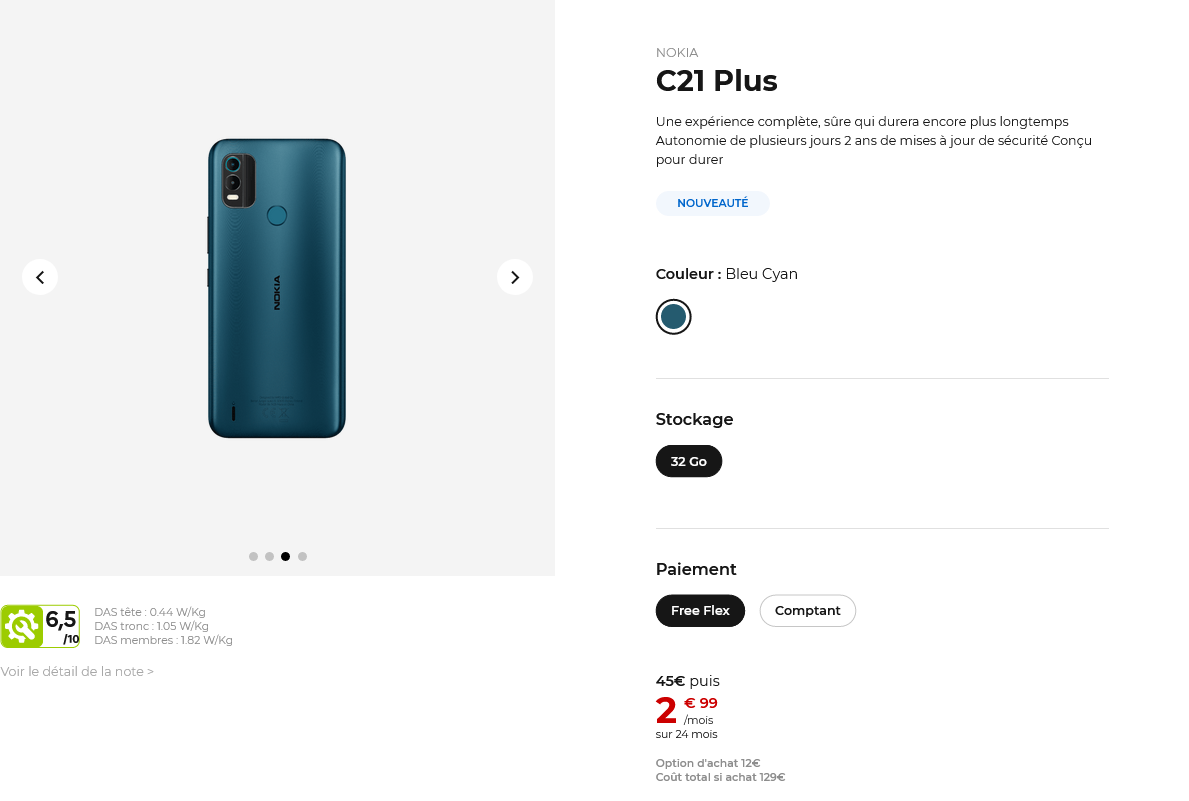Show the previous phone image
The image size is (1189, 801).
(x=40, y=277)
